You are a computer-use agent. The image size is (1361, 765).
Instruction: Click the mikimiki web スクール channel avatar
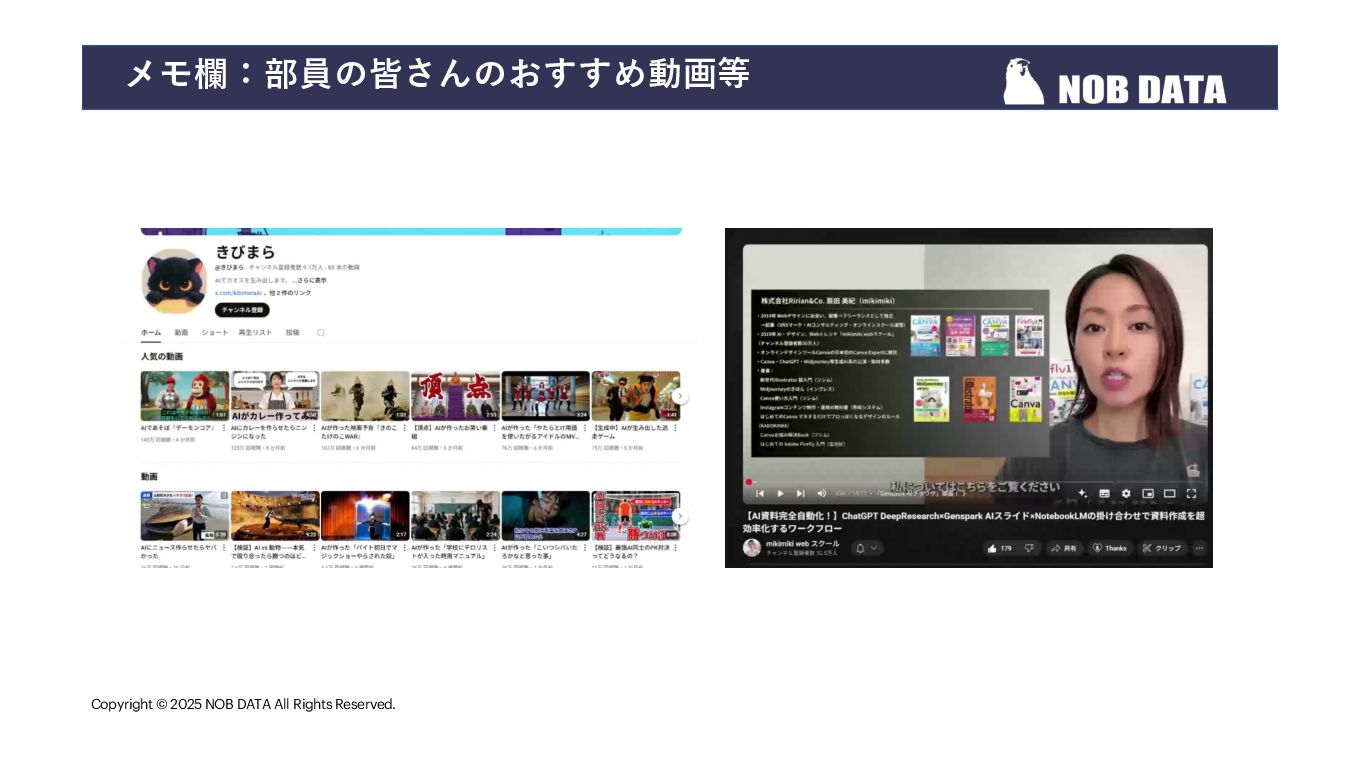tap(752, 548)
